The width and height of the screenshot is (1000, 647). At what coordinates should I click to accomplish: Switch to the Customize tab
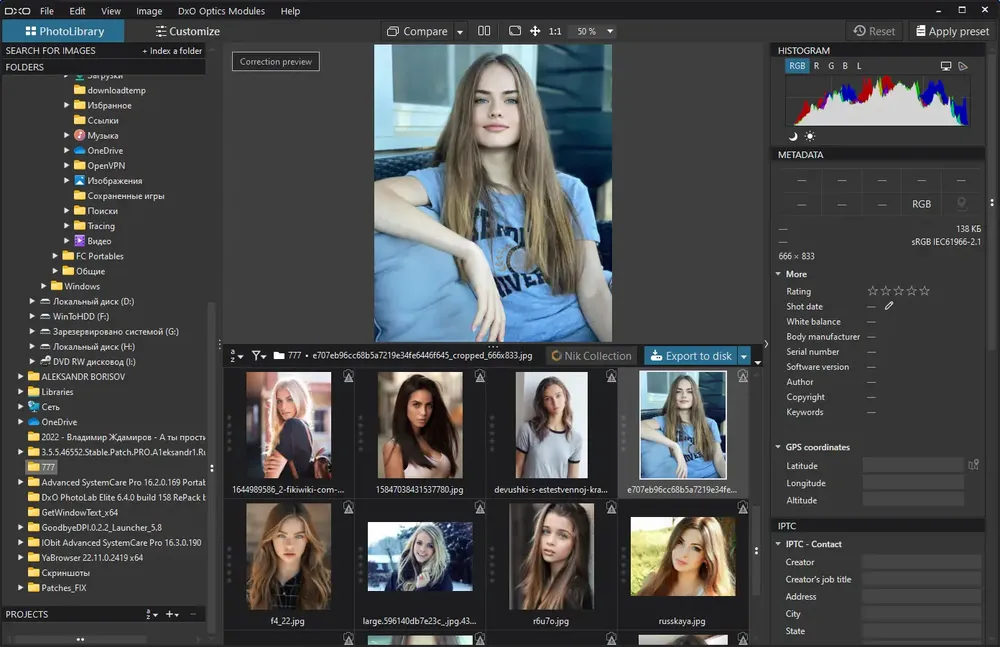[x=187, y=31]
